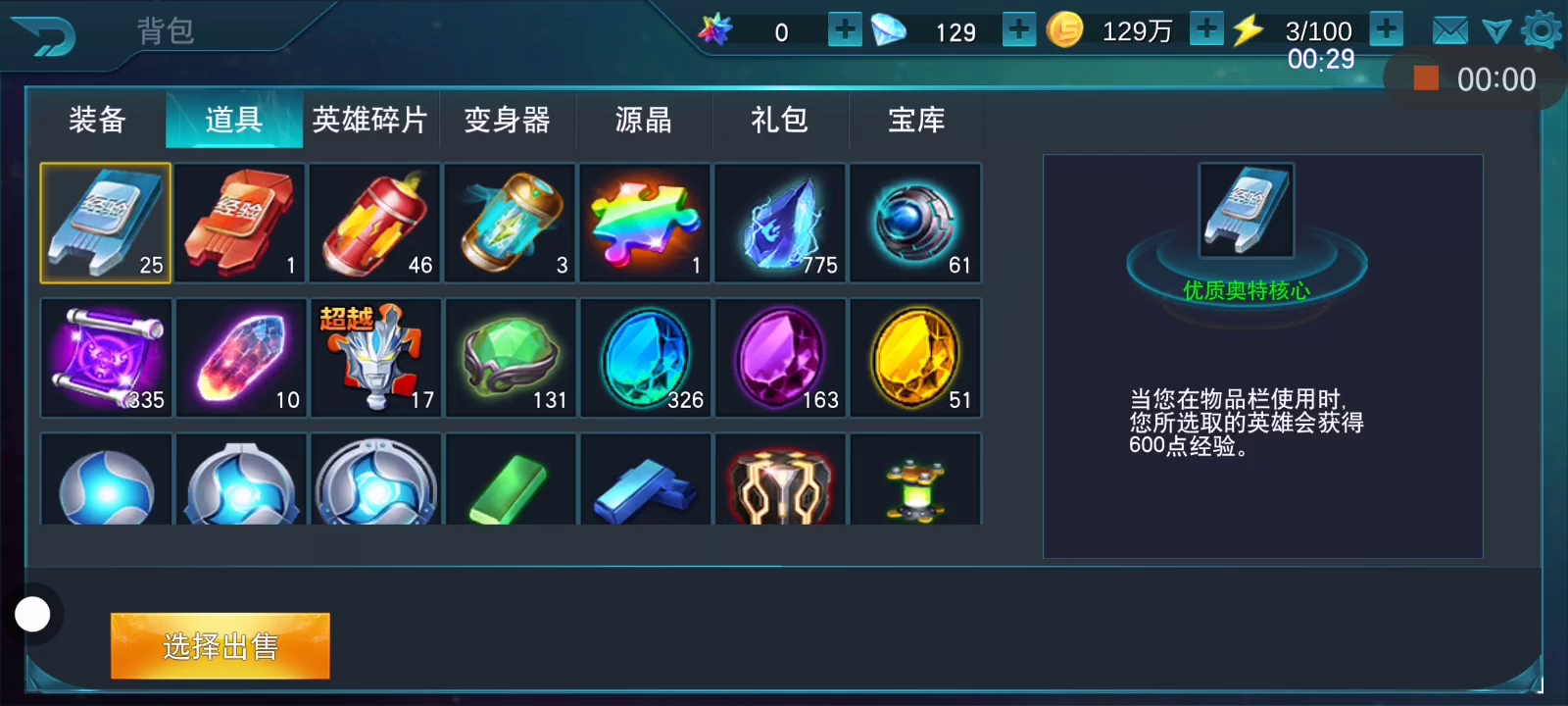Add more diamonds with plus button

[1019, 29]
